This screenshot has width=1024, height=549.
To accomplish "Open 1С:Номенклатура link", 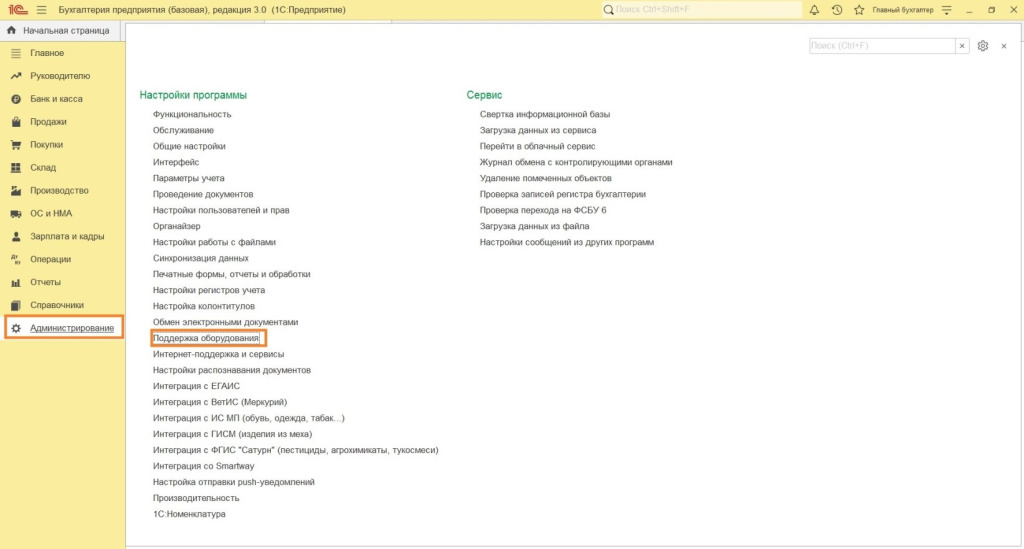I will click(x=189, y=514).
